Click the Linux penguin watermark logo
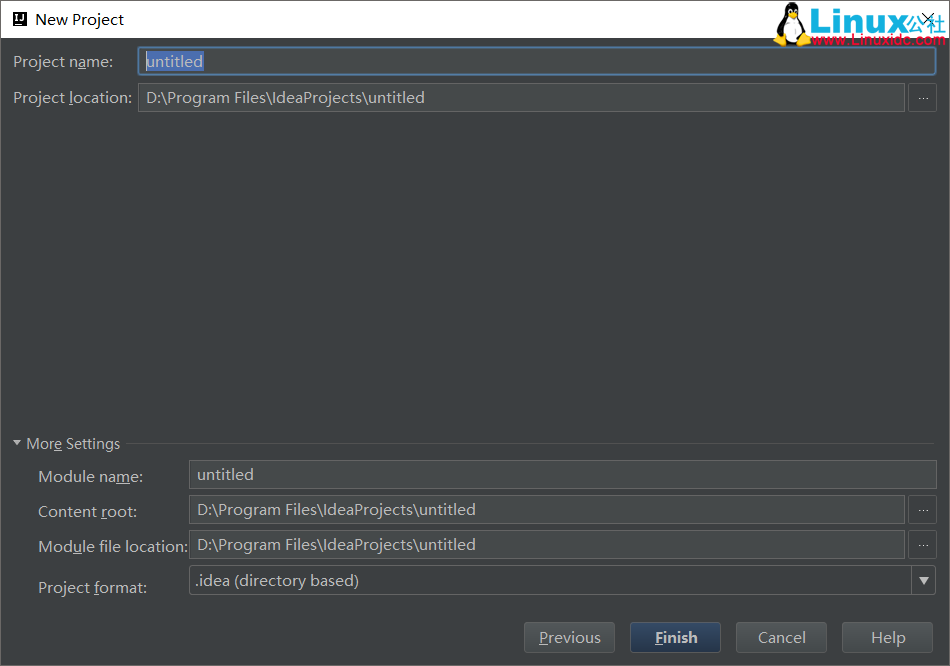The width and height of the screenshot is (950, 666). [791, 23]
